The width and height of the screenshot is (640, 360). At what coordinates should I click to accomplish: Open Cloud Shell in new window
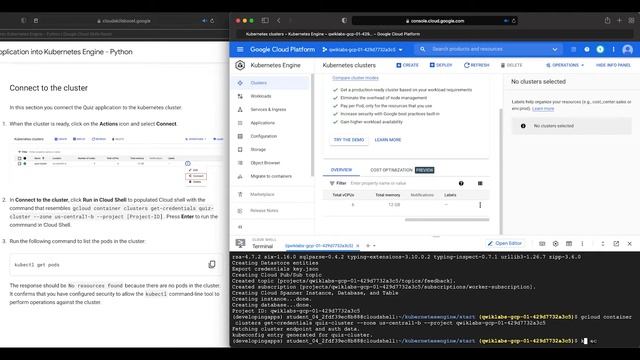coord(616,244)
